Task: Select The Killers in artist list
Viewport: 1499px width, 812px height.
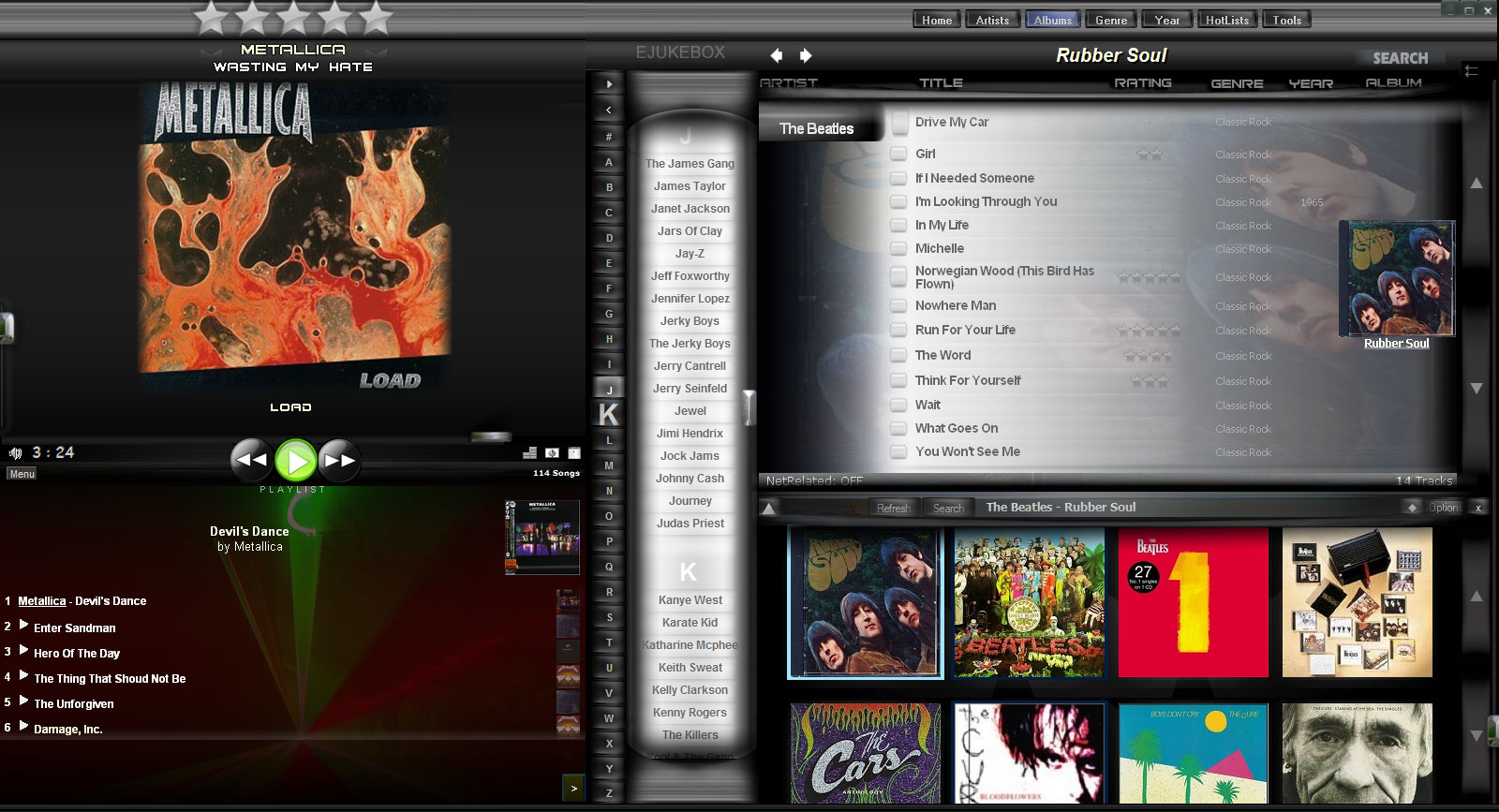Action: pyautogui.click(x=690, y=735)
